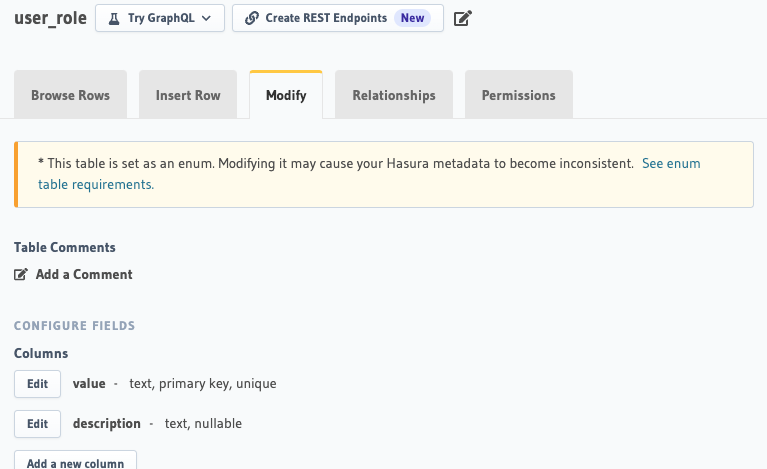Select the description column name
This screenshot has height=469, width=767.
[107, 424]
